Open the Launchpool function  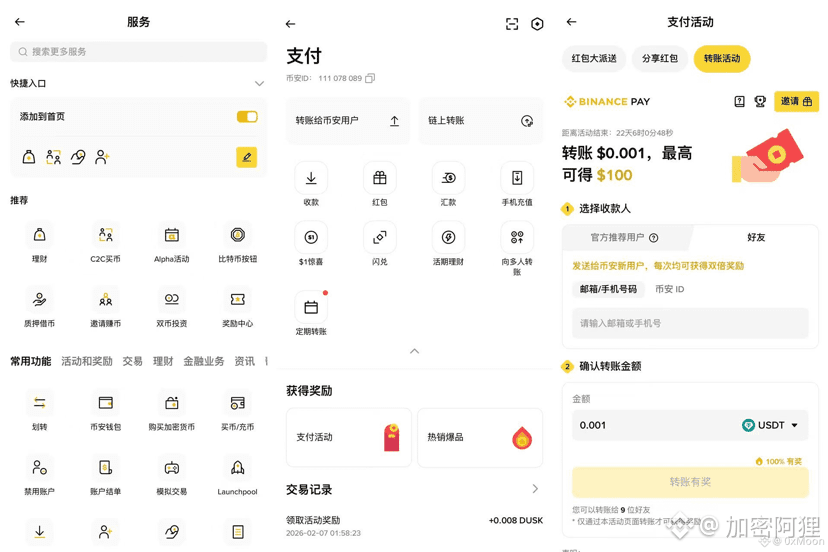[238, 475]
